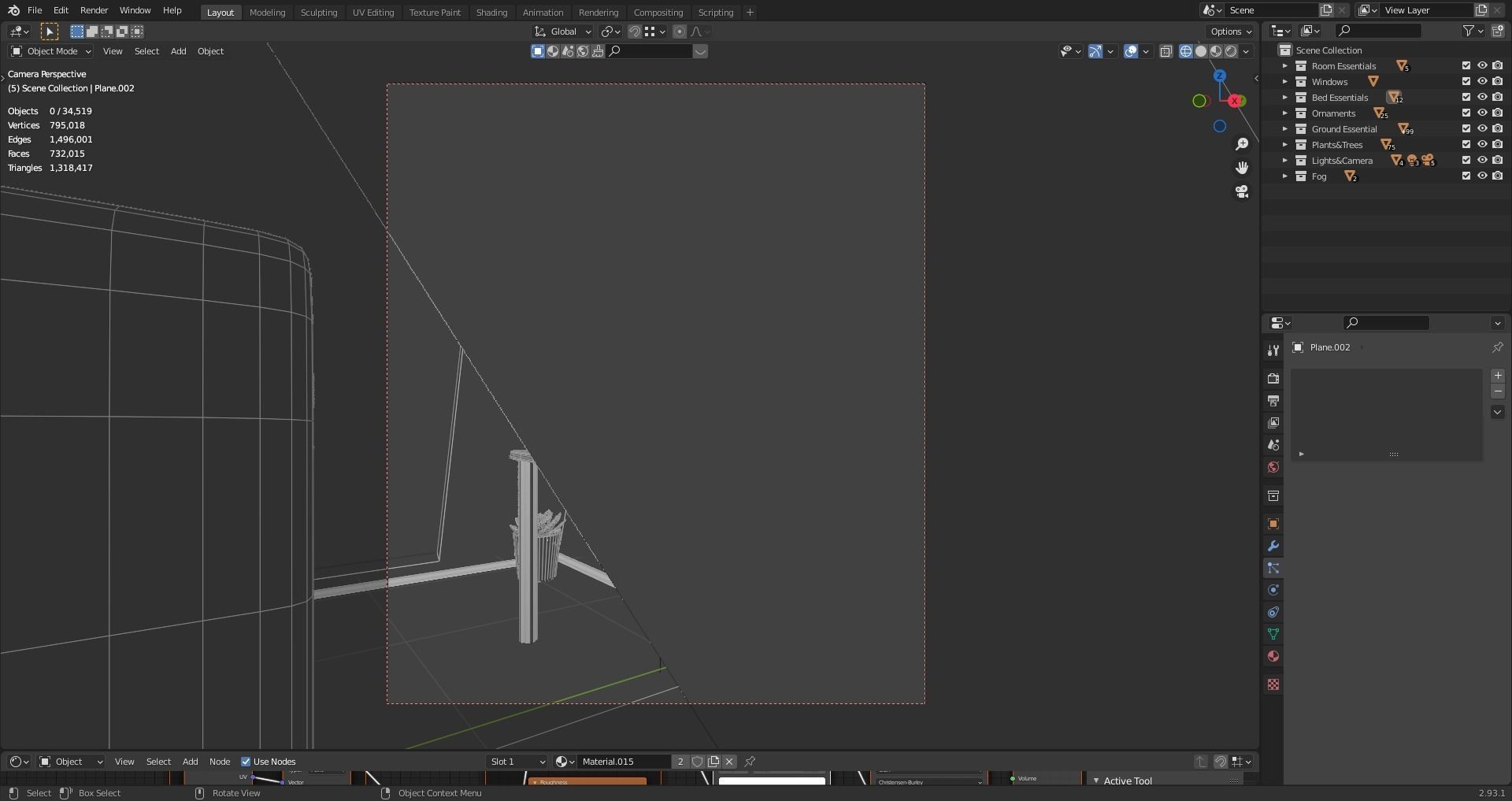Switch to the Shading workspace tab

point(491,12)
